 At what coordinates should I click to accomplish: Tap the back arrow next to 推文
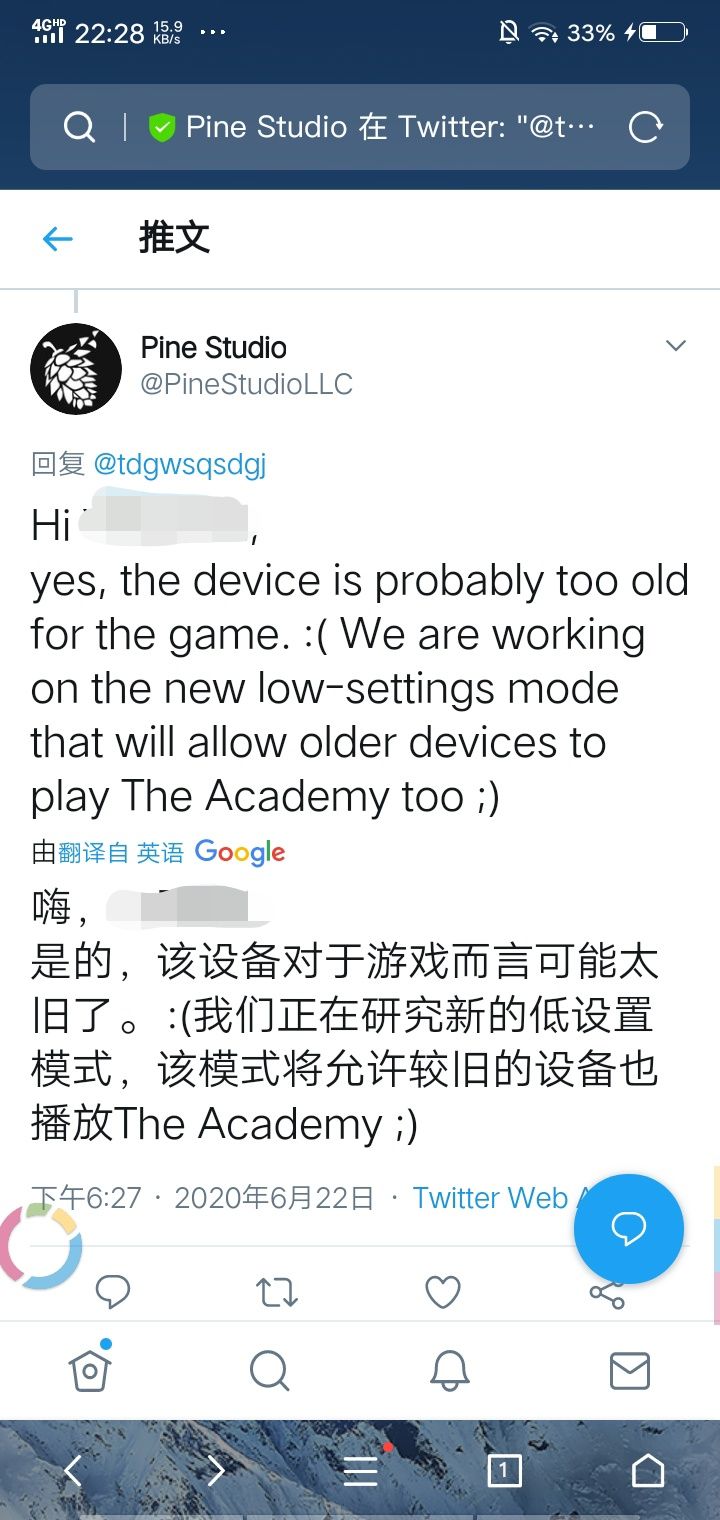(x=58, y=239)
